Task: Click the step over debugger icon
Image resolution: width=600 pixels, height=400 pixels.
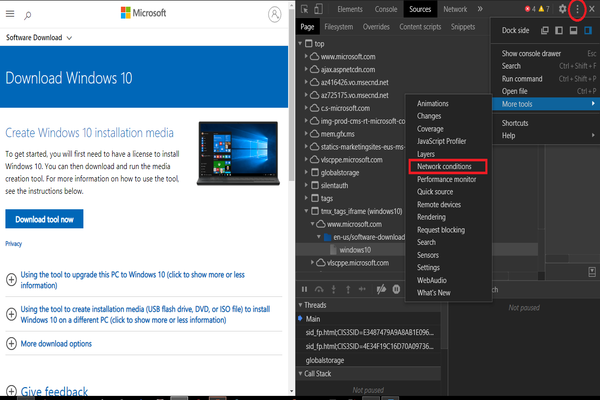Action: click(x=319, y=289)
